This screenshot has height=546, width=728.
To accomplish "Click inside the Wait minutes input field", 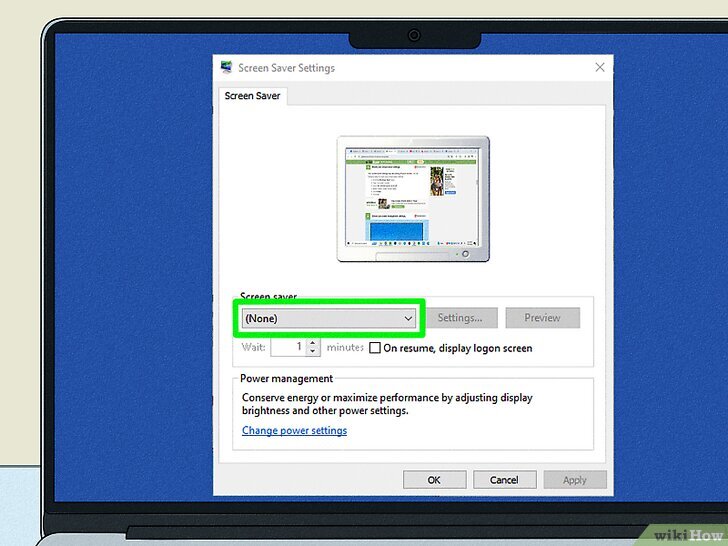I will (285, 348).
